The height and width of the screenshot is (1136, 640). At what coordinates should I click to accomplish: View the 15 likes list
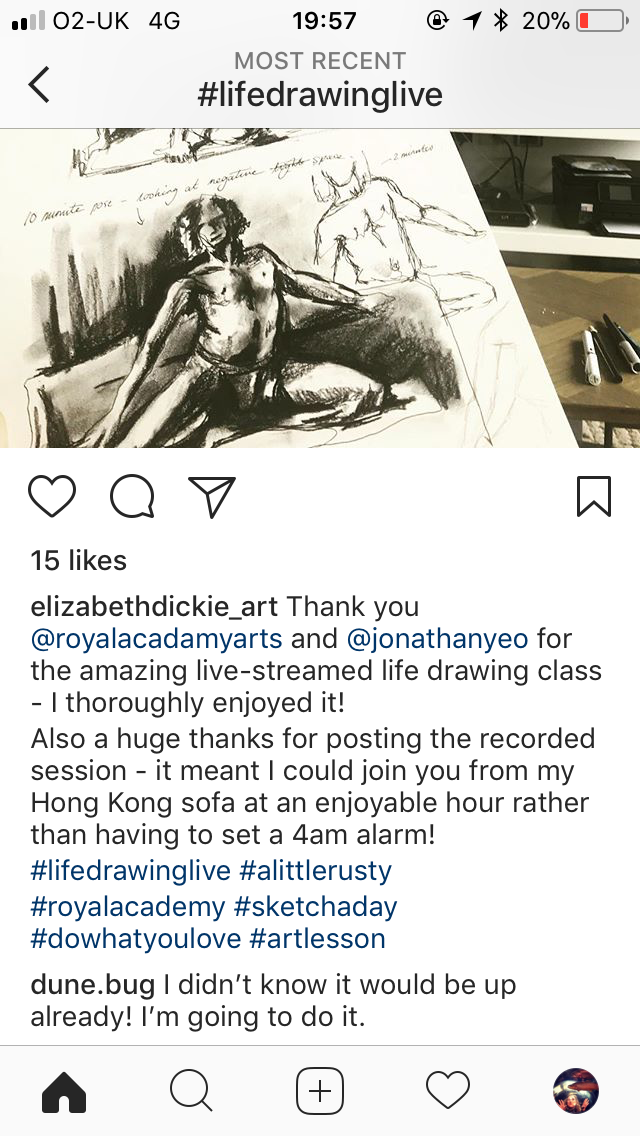(x=78, y=560)
